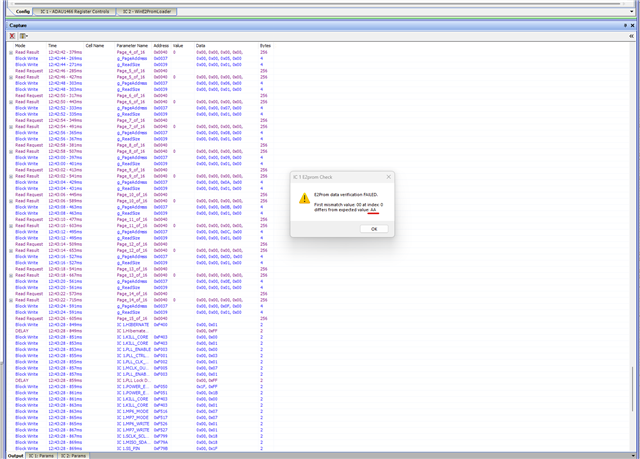
Task: Close the Capture panel
Action: tap(633, 25)
